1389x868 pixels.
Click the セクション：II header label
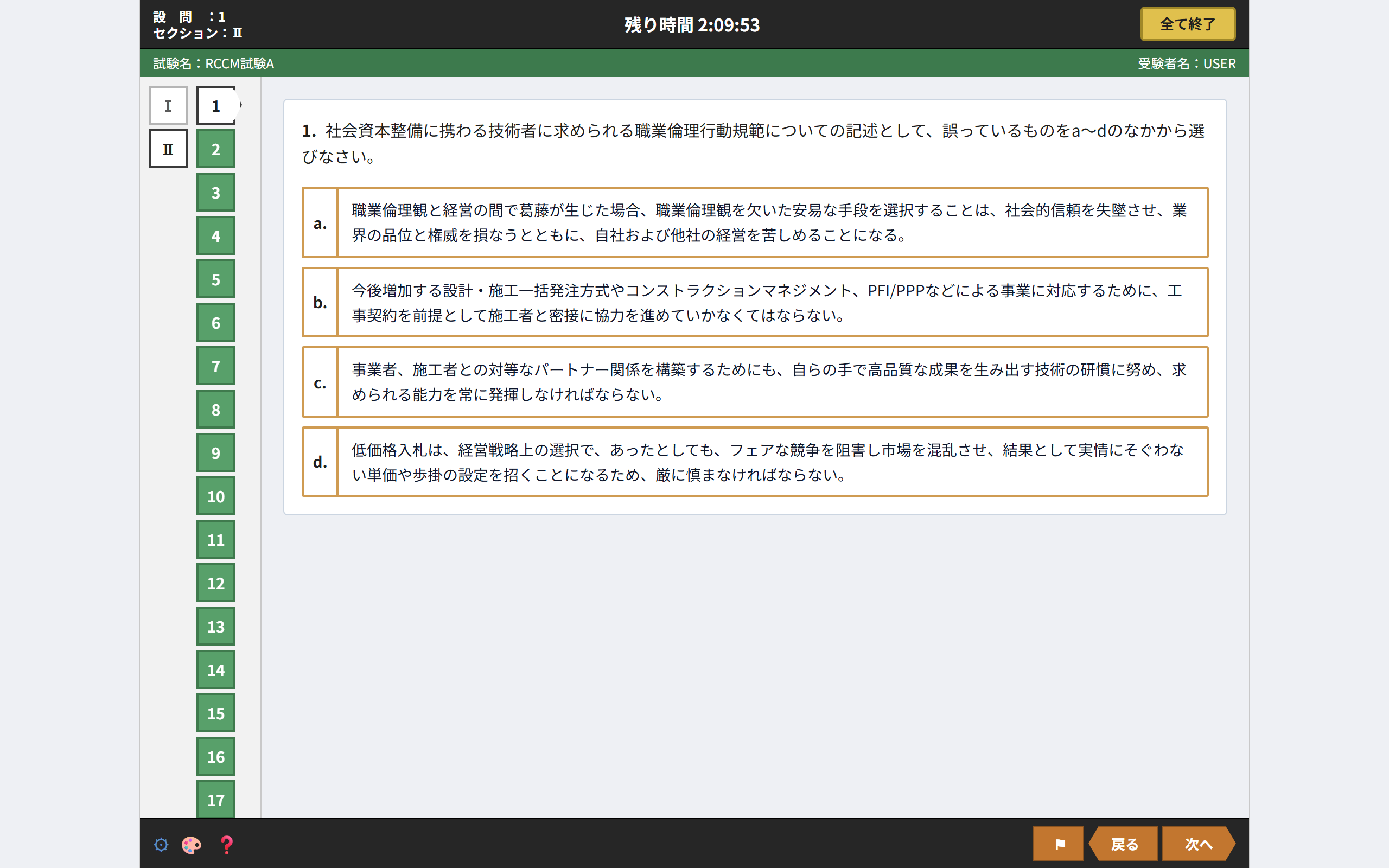[197, 33]
